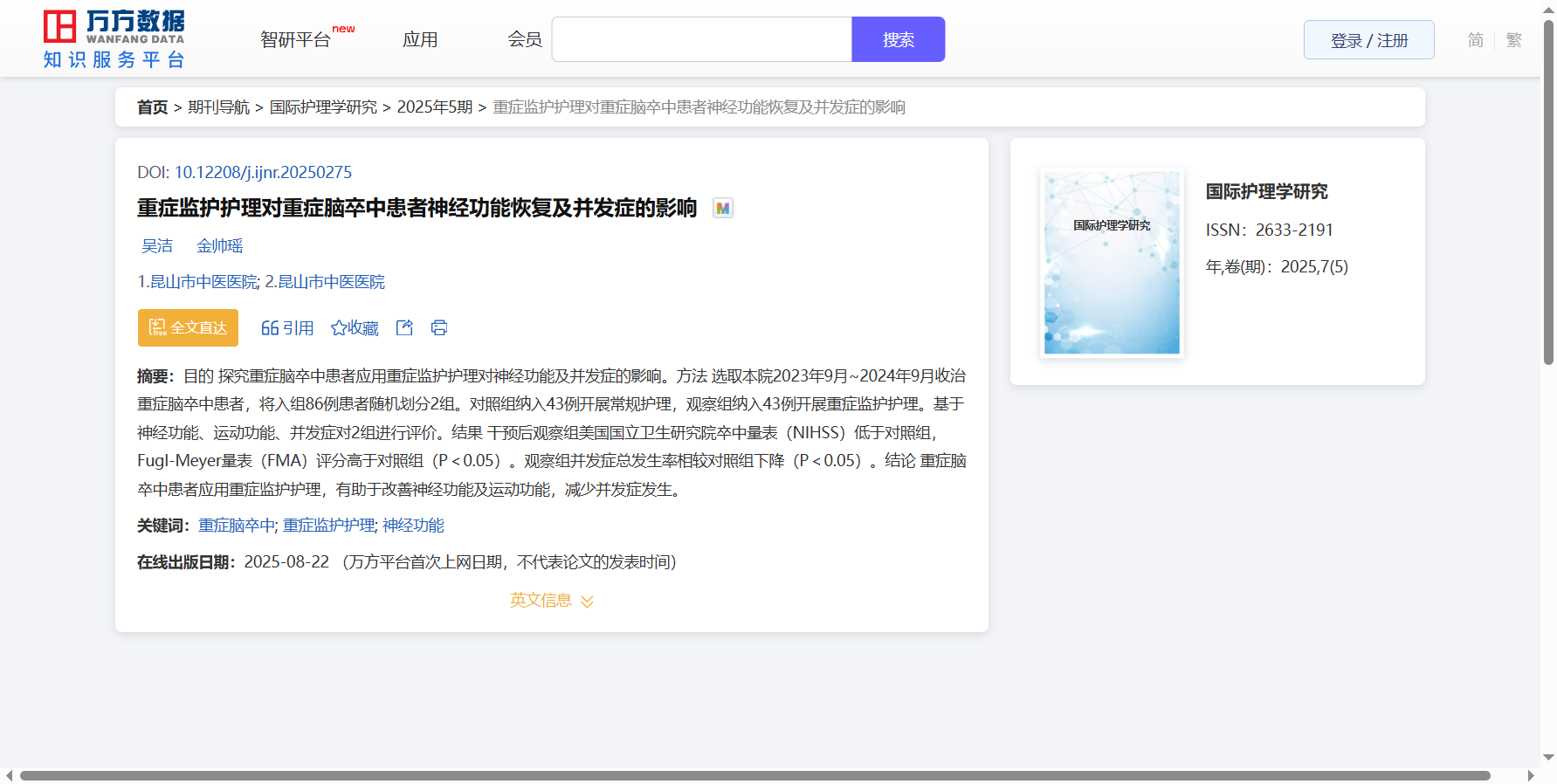Click the print icon
Viewport: 1557px width, 784px height.
[439, 327]
